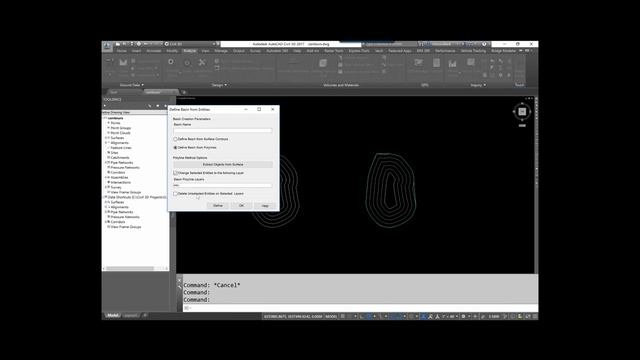Add a new drawing tab with the plus icon
The width and height of the screenshot is (640, 360).
click(x=184, y=92)
